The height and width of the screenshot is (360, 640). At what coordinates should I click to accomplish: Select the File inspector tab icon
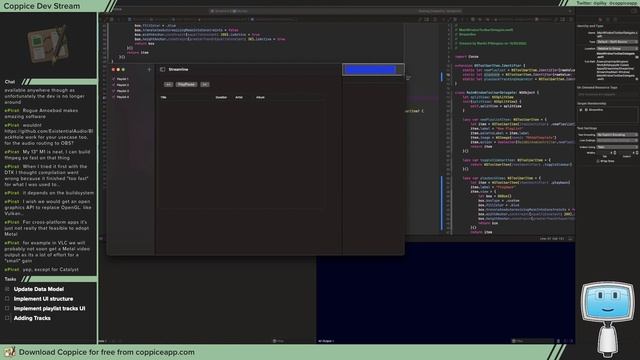(x=600, y=19)
